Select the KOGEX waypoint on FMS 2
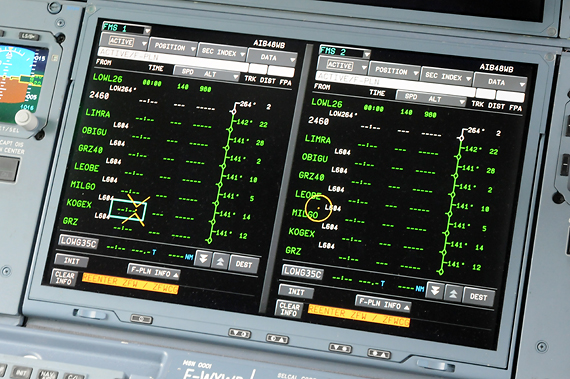This screenshot has width=570, height=379. pos(302,233)
